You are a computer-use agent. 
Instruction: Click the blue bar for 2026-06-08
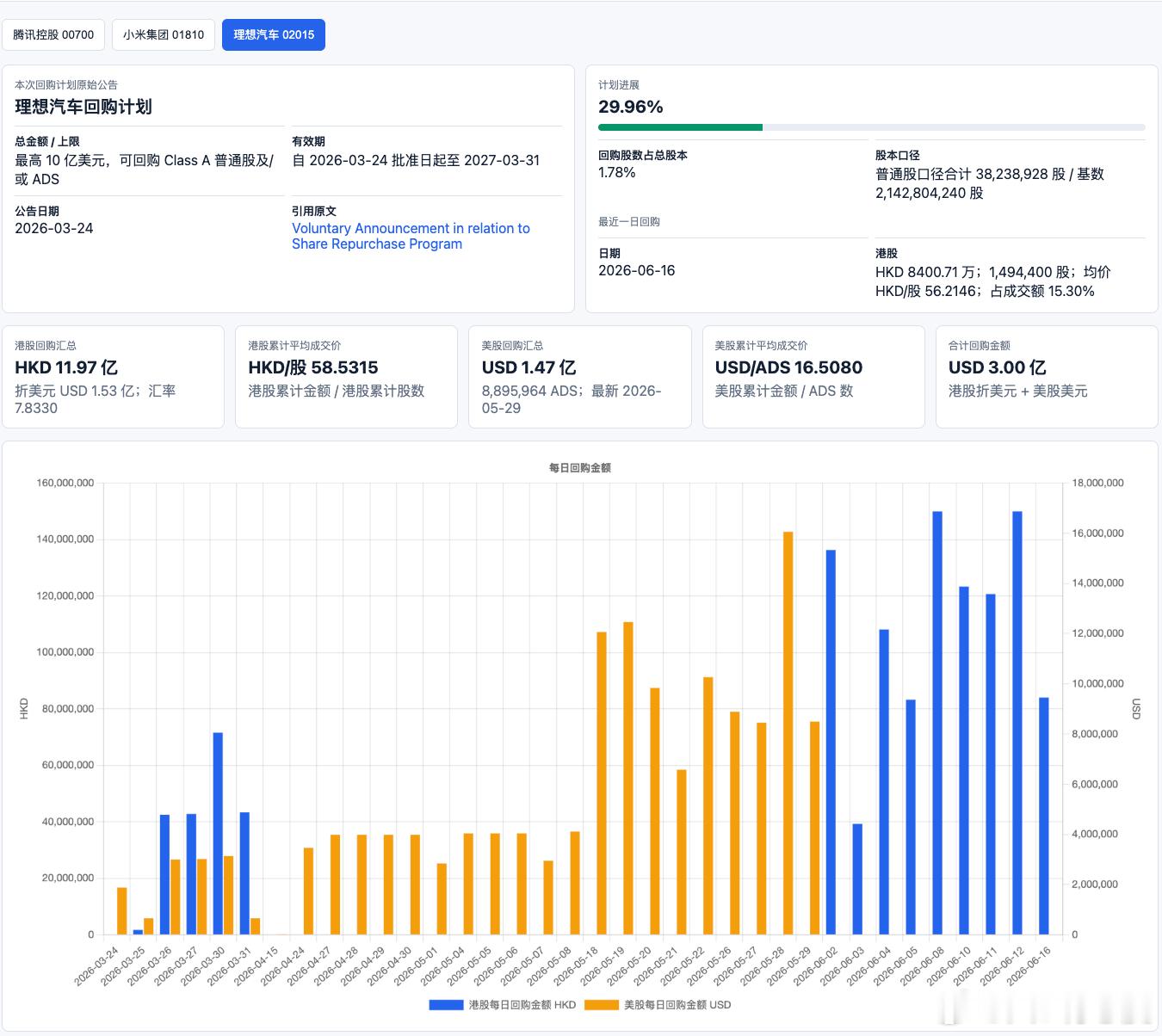[937, 723]
